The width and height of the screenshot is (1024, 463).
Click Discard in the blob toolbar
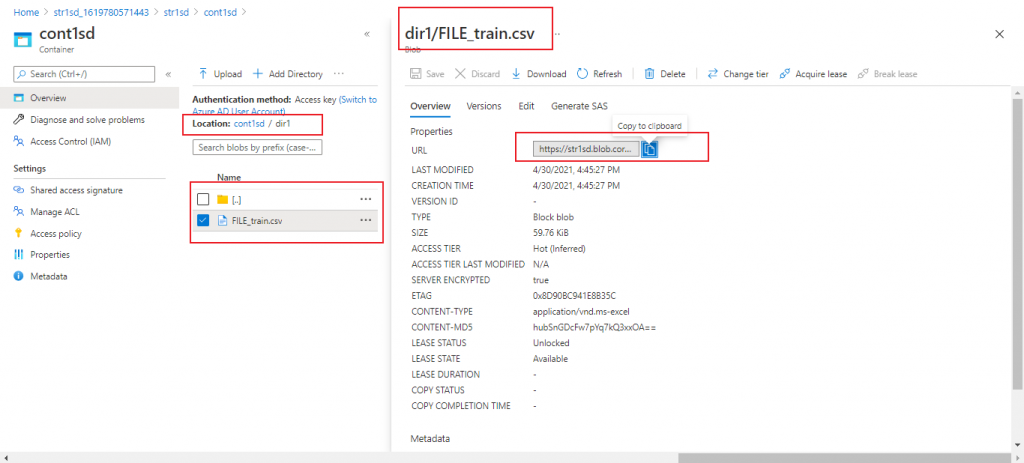click(x=477, y=74)
